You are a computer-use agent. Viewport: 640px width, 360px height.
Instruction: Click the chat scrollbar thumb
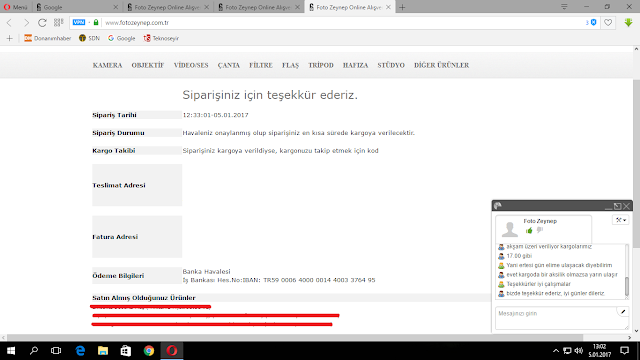(x=627, y=287)
